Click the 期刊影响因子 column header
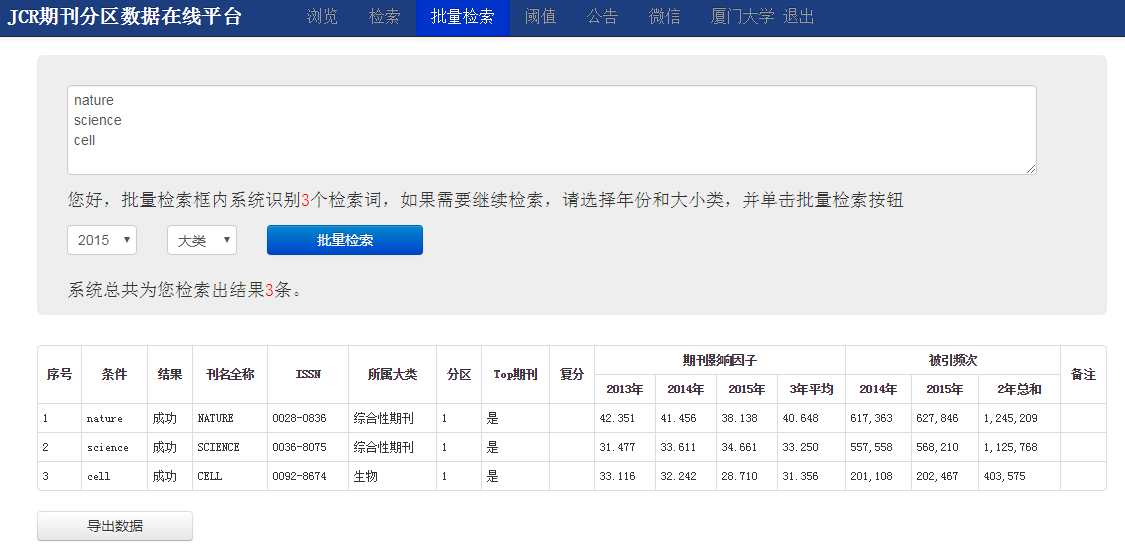1125x545 pixels. 719,360
